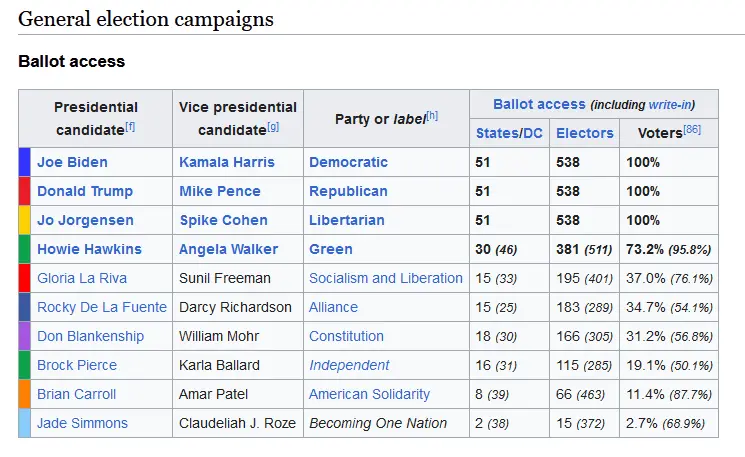Open the write-in link in header
This screenshot has height=457, width=745.
[669, 105]
